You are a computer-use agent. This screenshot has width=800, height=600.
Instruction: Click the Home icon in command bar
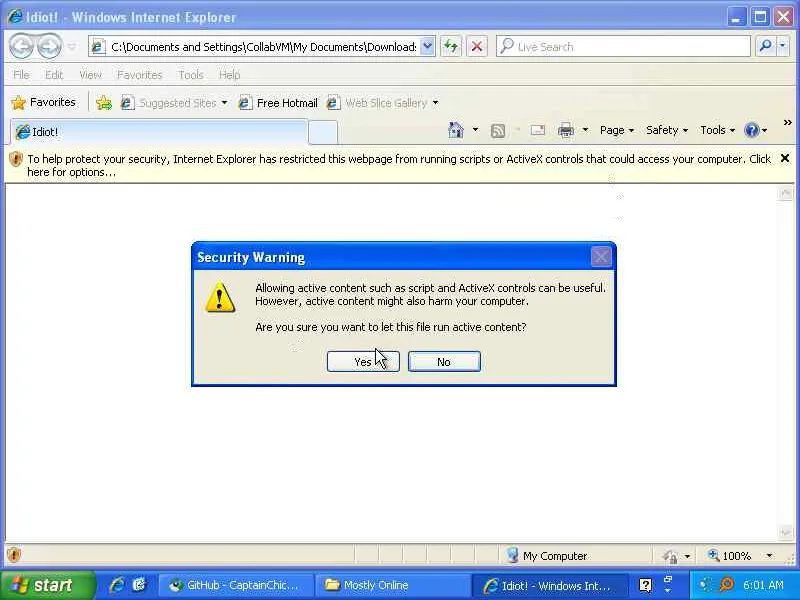456,130
